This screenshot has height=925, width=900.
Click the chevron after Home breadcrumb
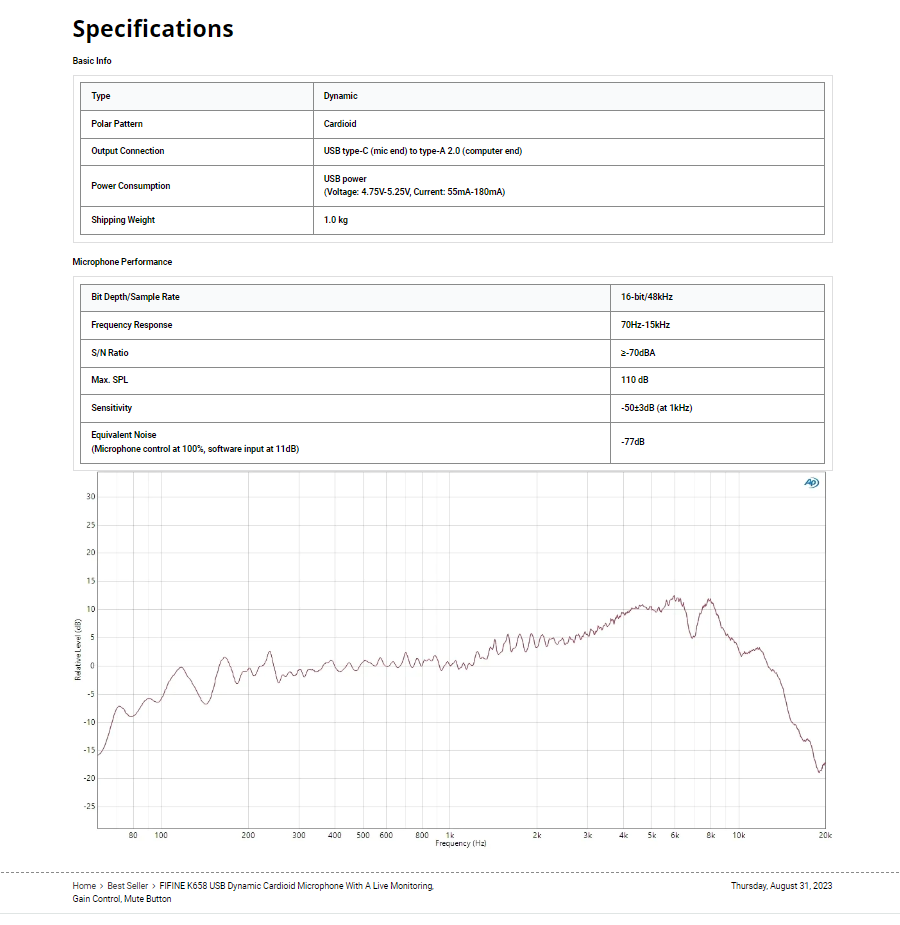click(102, 886)
